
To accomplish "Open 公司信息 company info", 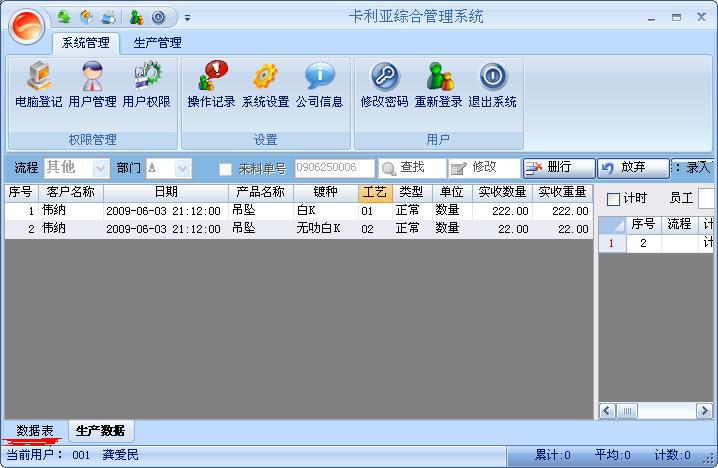I will point(319,85).
